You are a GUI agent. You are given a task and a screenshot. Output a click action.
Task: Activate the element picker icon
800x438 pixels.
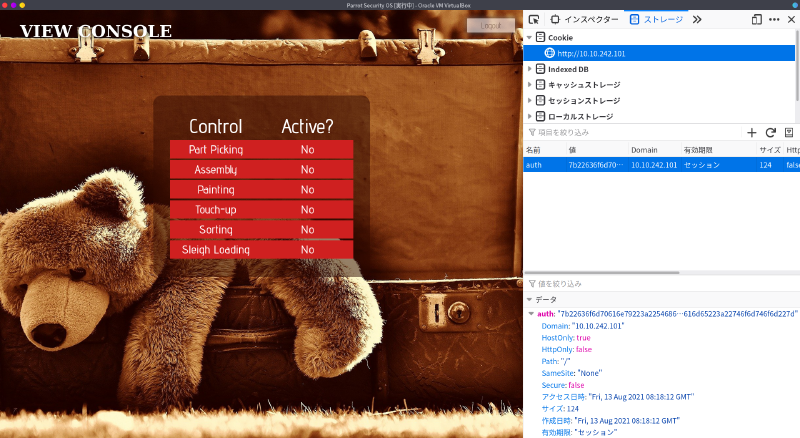pyautogui.click(x=534, y=19)
